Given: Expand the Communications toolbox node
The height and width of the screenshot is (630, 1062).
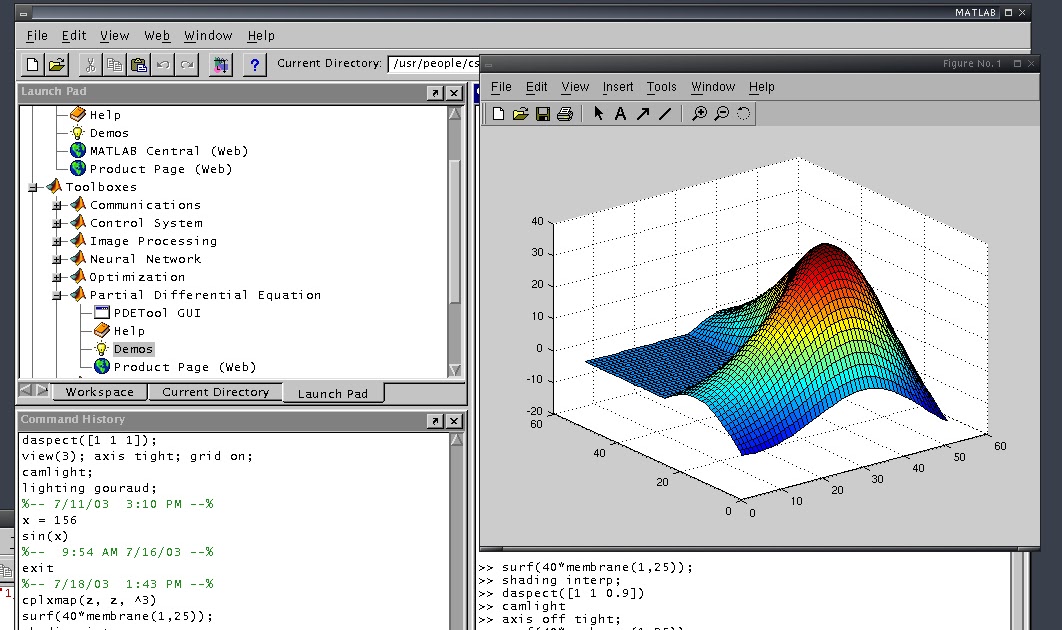Looking at the screenshot, I should tap(57, 205).
